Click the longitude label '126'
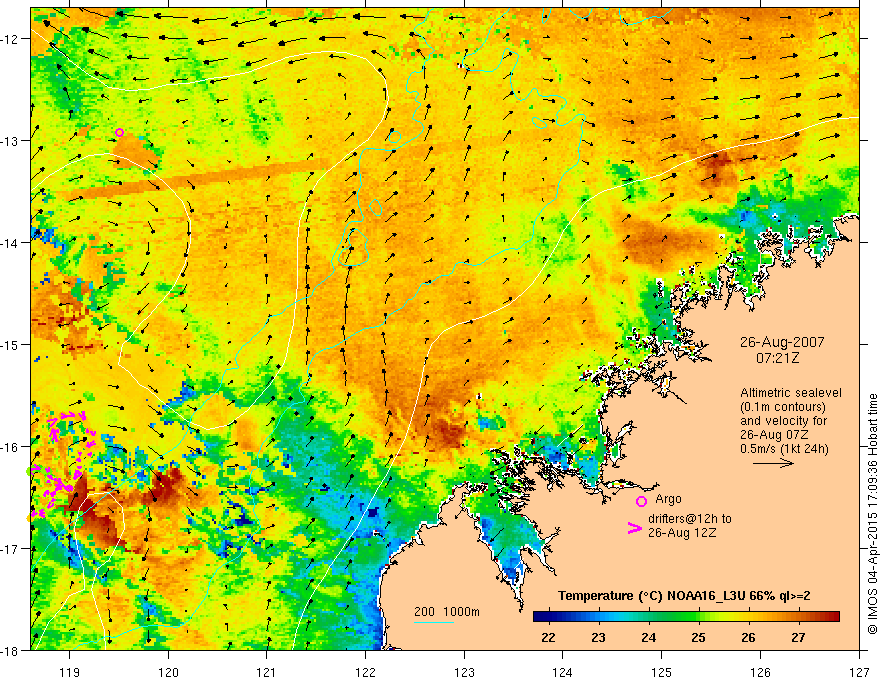This screenshot has width=880, height=680. tap(760, 672)
